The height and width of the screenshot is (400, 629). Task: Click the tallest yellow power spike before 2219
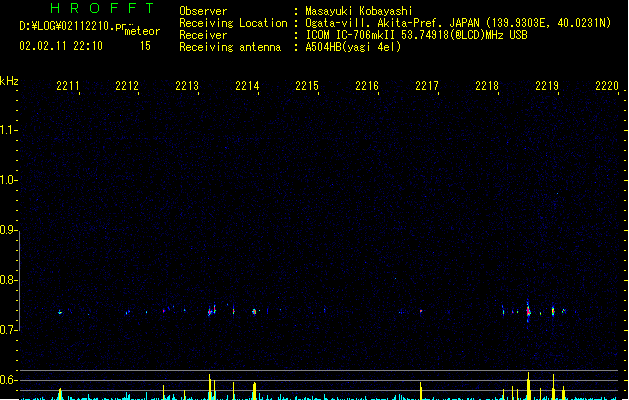pyautogui.click(x=528, y=386)
